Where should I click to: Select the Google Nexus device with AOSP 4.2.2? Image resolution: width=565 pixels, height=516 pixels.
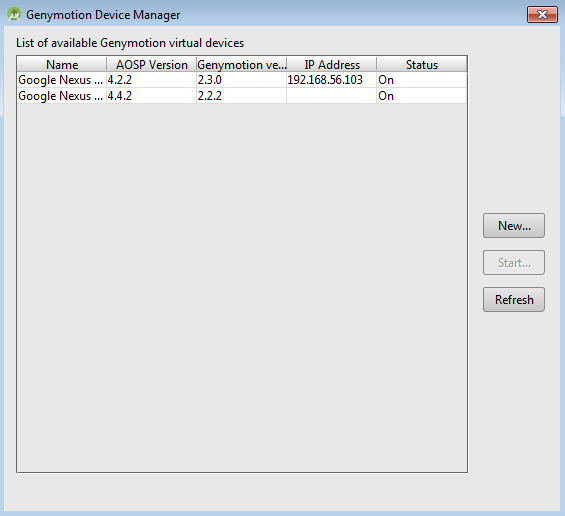tap(241, 80)
